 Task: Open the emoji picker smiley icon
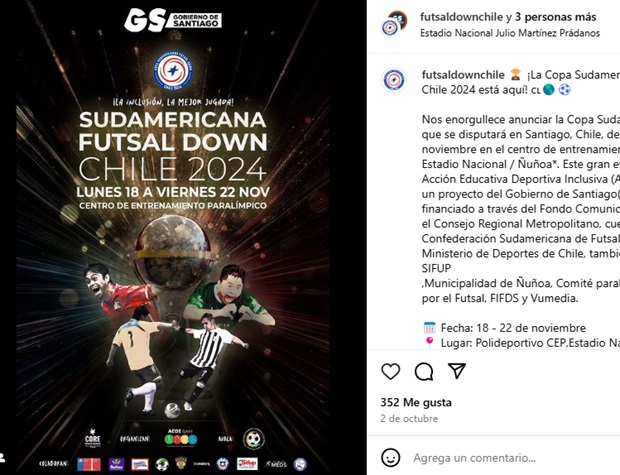point(391,458)
